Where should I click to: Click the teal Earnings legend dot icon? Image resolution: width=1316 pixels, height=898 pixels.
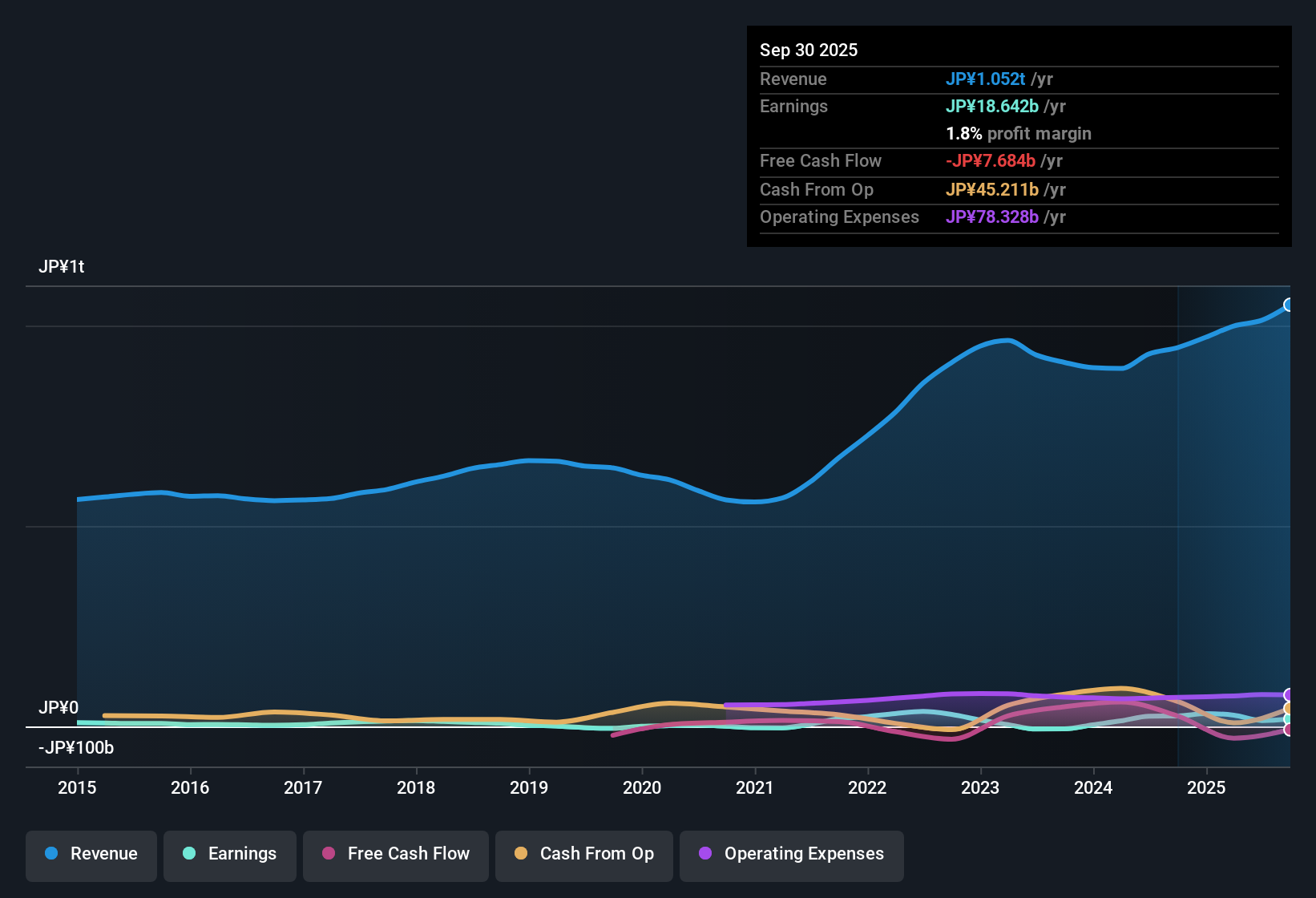pos(189,854)
